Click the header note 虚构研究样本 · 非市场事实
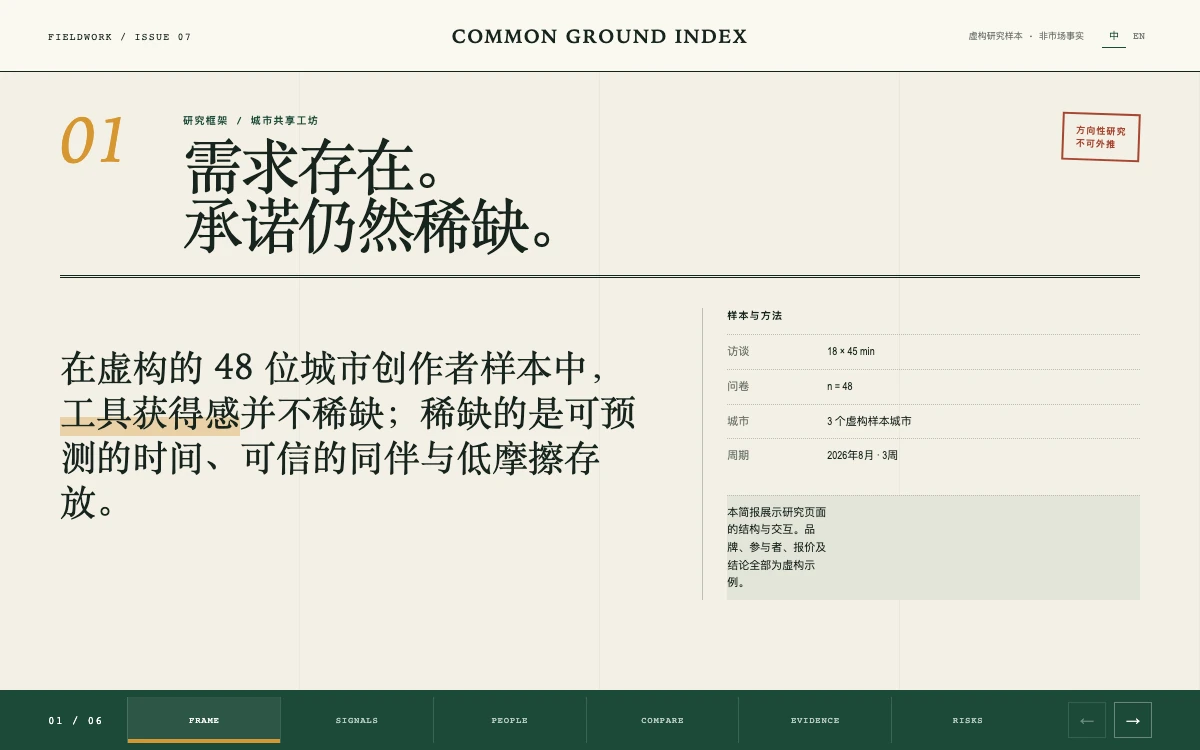Image resolution: width=1200 pixels, height=750 pixels. [1026, 36]
